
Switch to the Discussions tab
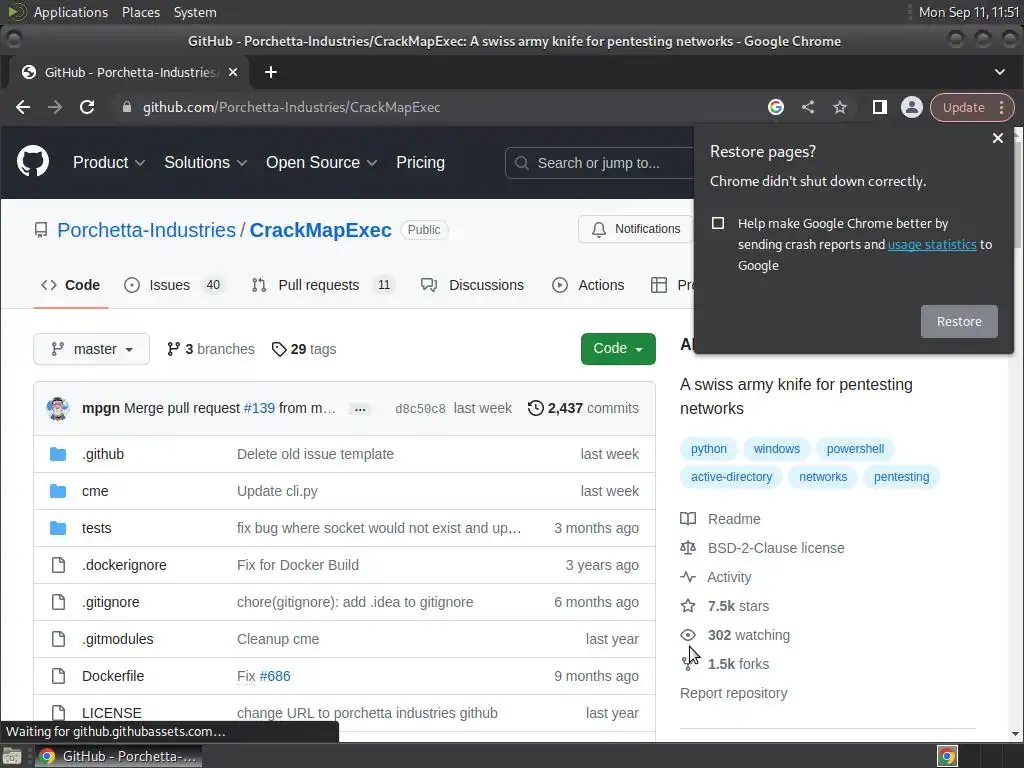473,285
